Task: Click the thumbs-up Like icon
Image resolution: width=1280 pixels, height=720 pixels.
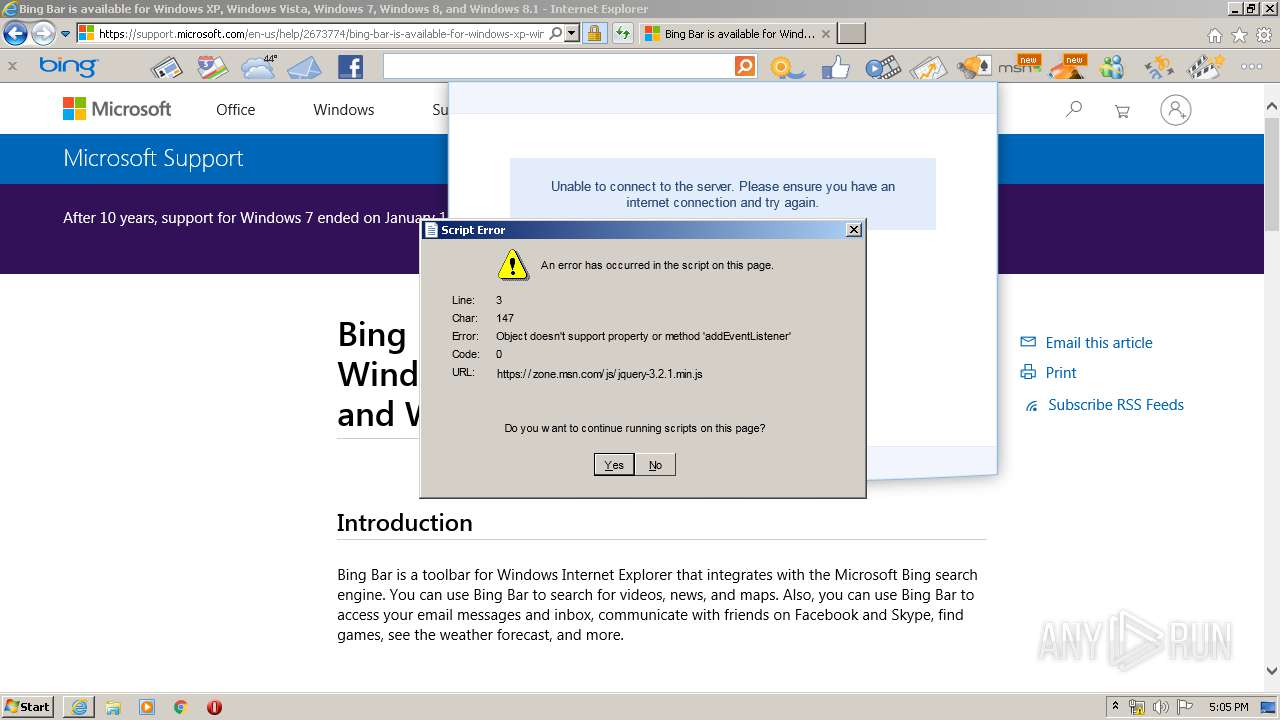Action: click(835, 67)
